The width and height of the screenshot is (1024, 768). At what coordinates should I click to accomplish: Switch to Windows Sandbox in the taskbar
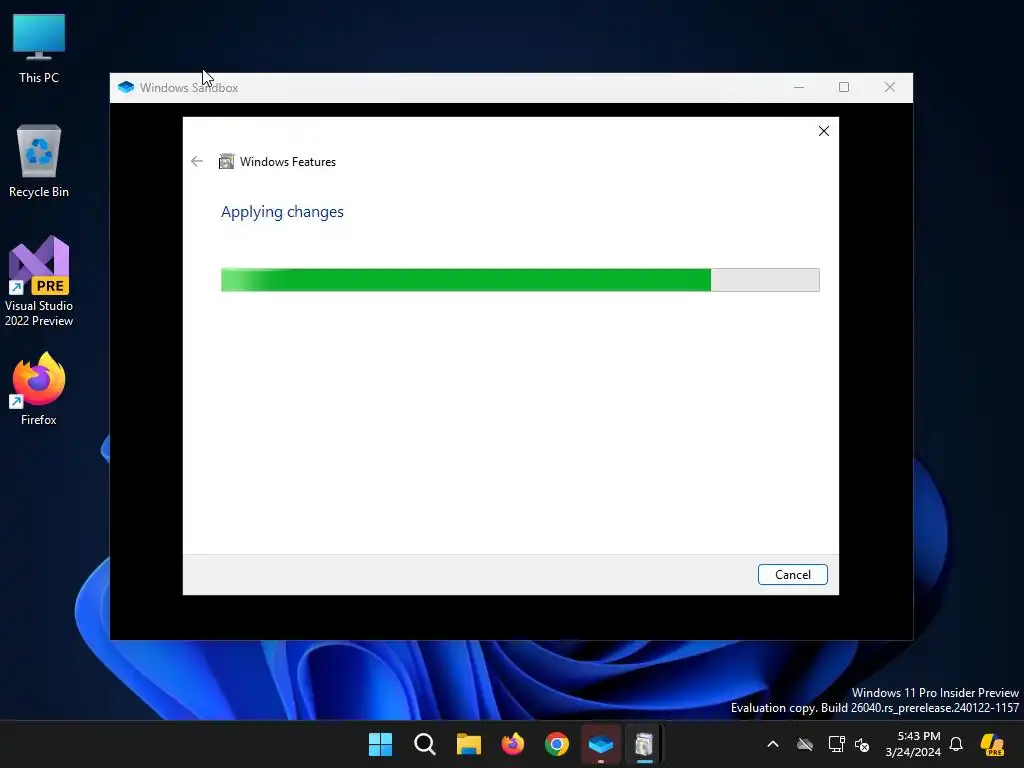601,744
